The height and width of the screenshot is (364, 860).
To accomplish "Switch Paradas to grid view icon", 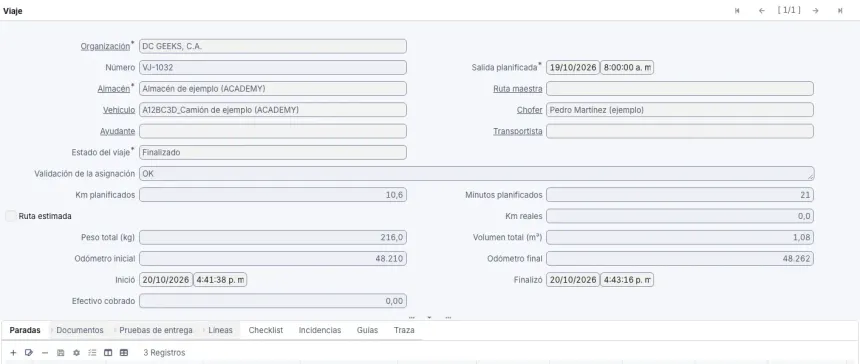I will tap(124, 353).
